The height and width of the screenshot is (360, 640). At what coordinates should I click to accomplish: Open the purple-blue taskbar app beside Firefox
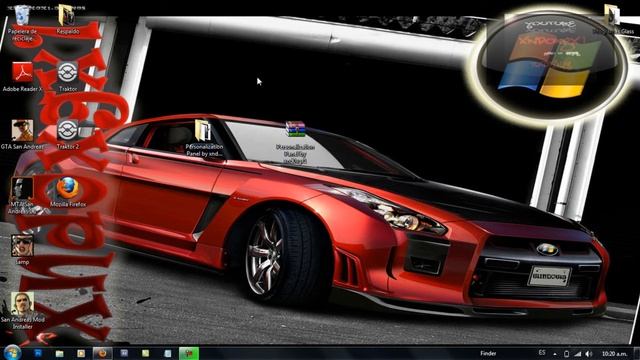click(x=124, y=353)
